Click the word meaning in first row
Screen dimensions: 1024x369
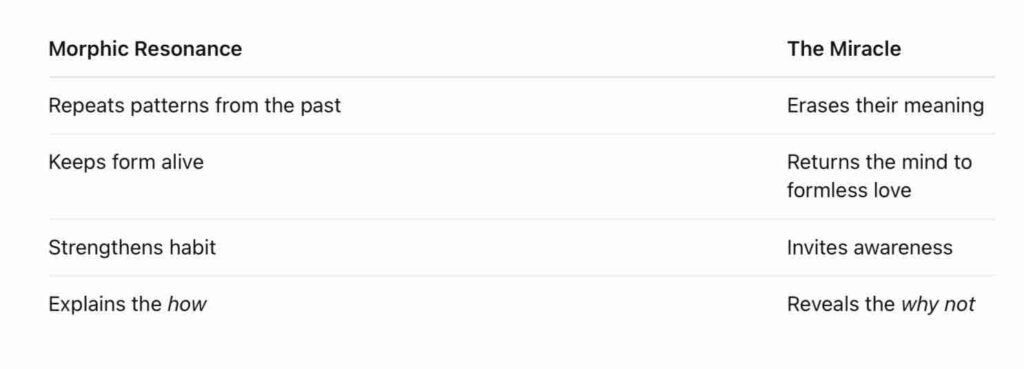[945, 106]
